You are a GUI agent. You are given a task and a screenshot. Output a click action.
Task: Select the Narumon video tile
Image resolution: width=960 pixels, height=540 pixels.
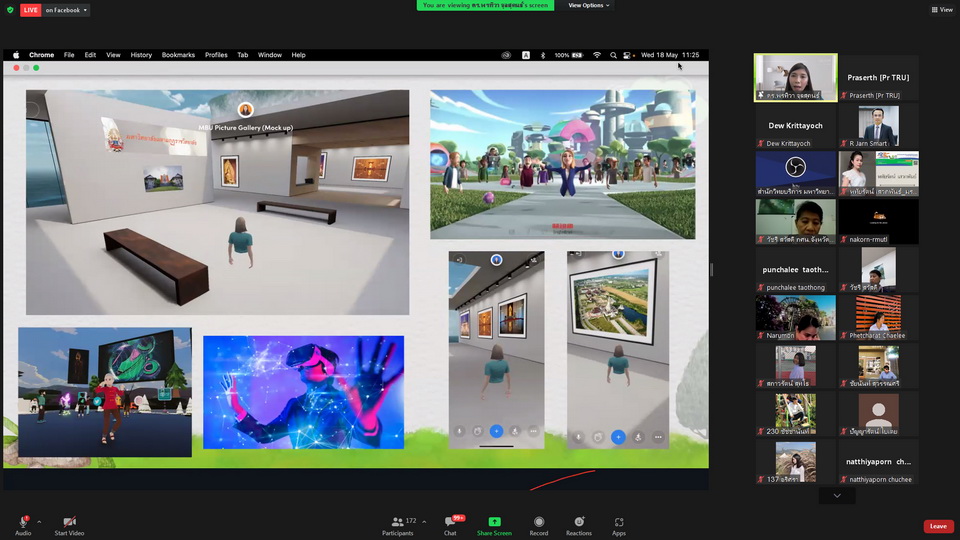tap(795, 318)
